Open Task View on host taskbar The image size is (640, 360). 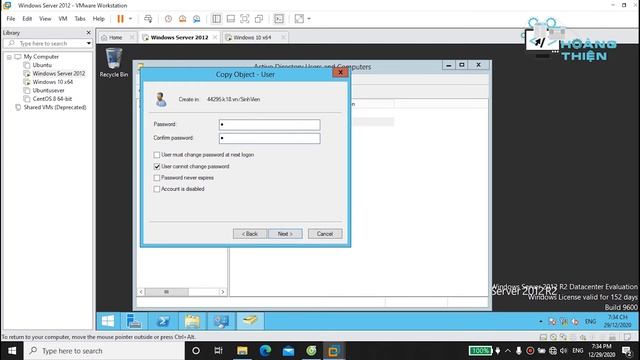pos(218,351)
